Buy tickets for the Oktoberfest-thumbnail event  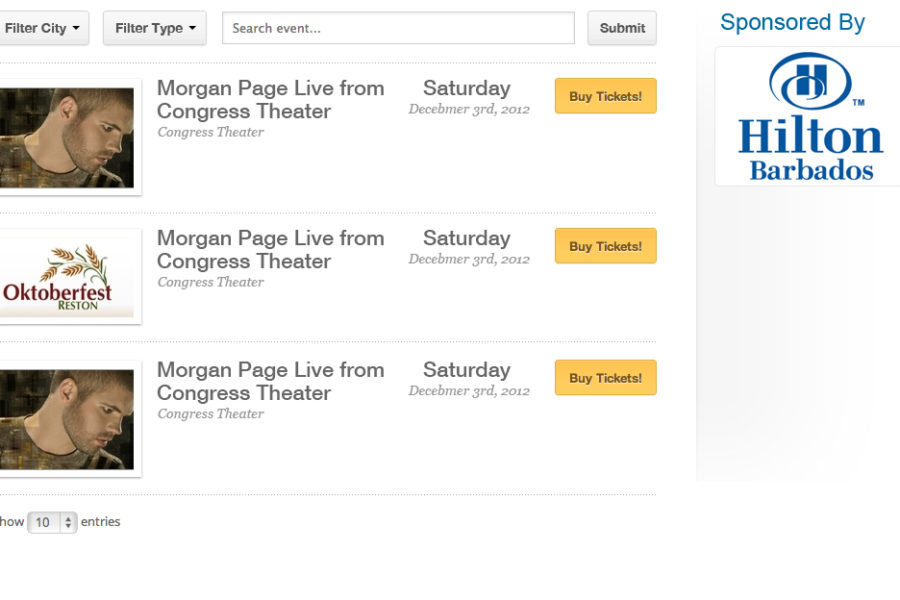(x=606, y=246)
